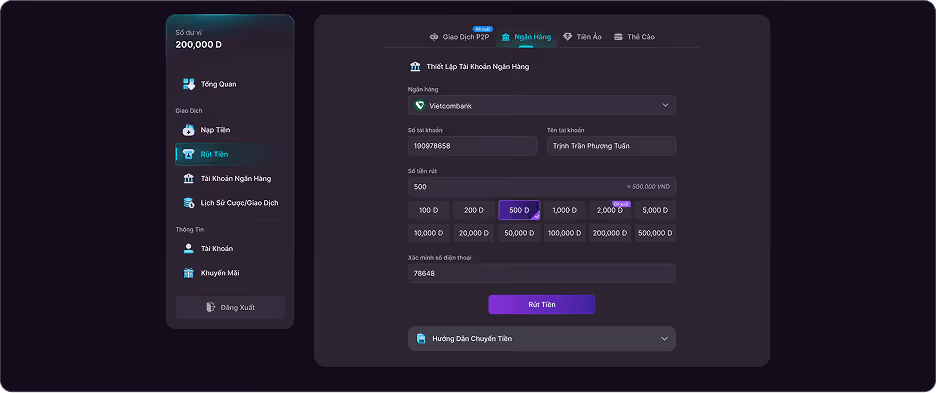Click the Đăng Xuất logout button
This screenshot has height=393, width=936.
click(230, 307)
